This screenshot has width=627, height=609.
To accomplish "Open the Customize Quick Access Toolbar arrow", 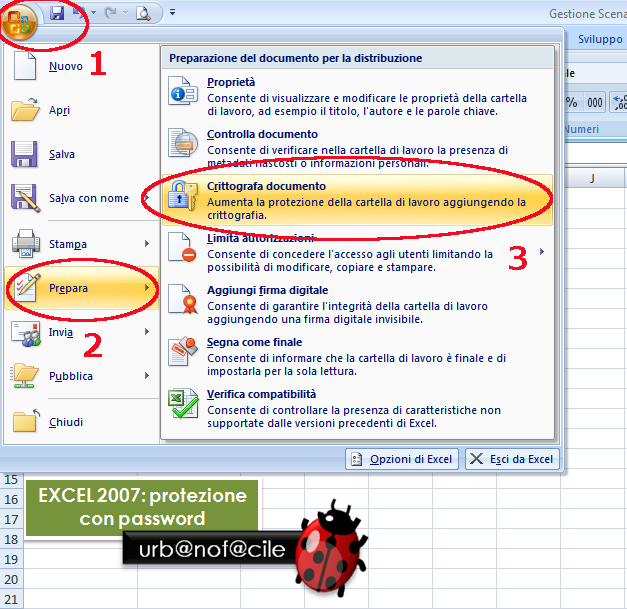I will tap(172, 13).
